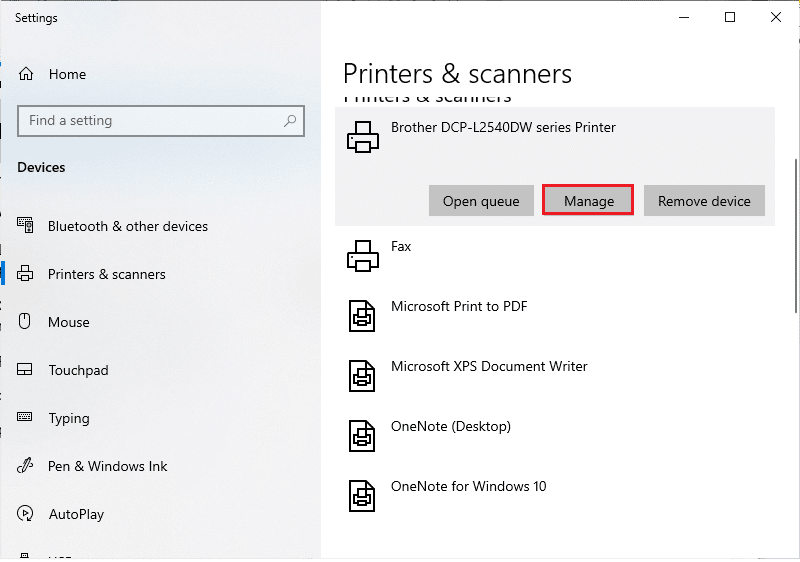
Task: Go to Bluetooth & other devices
Action: click(x=160, y=226)
